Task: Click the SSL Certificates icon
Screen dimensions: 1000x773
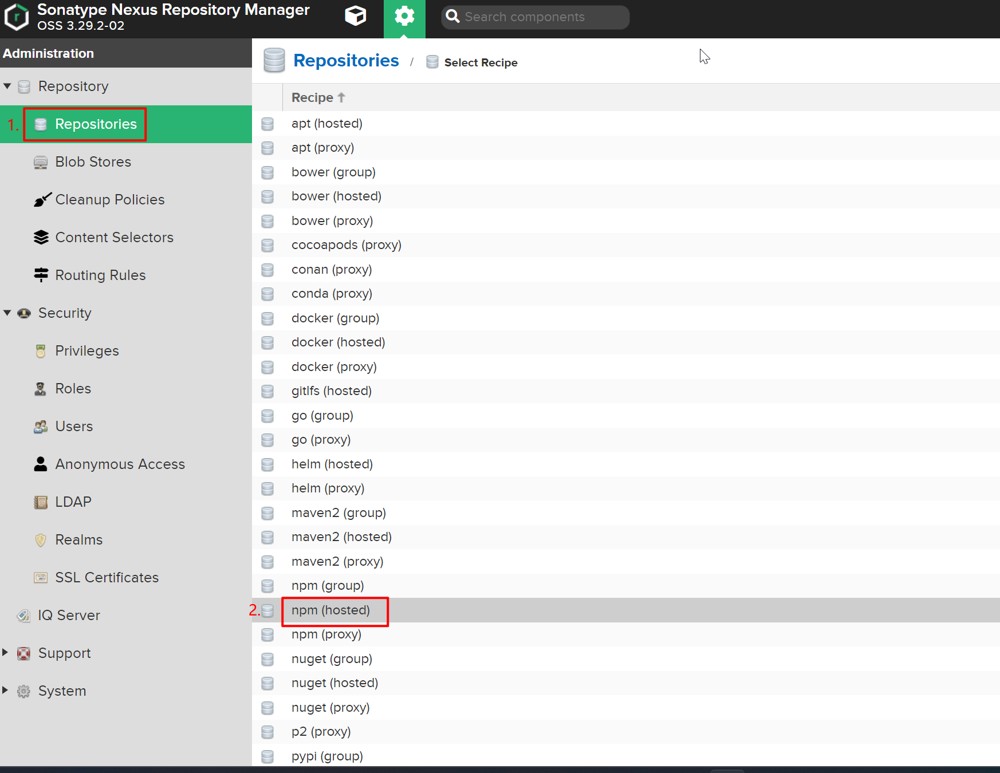Action: pos(40,577)
